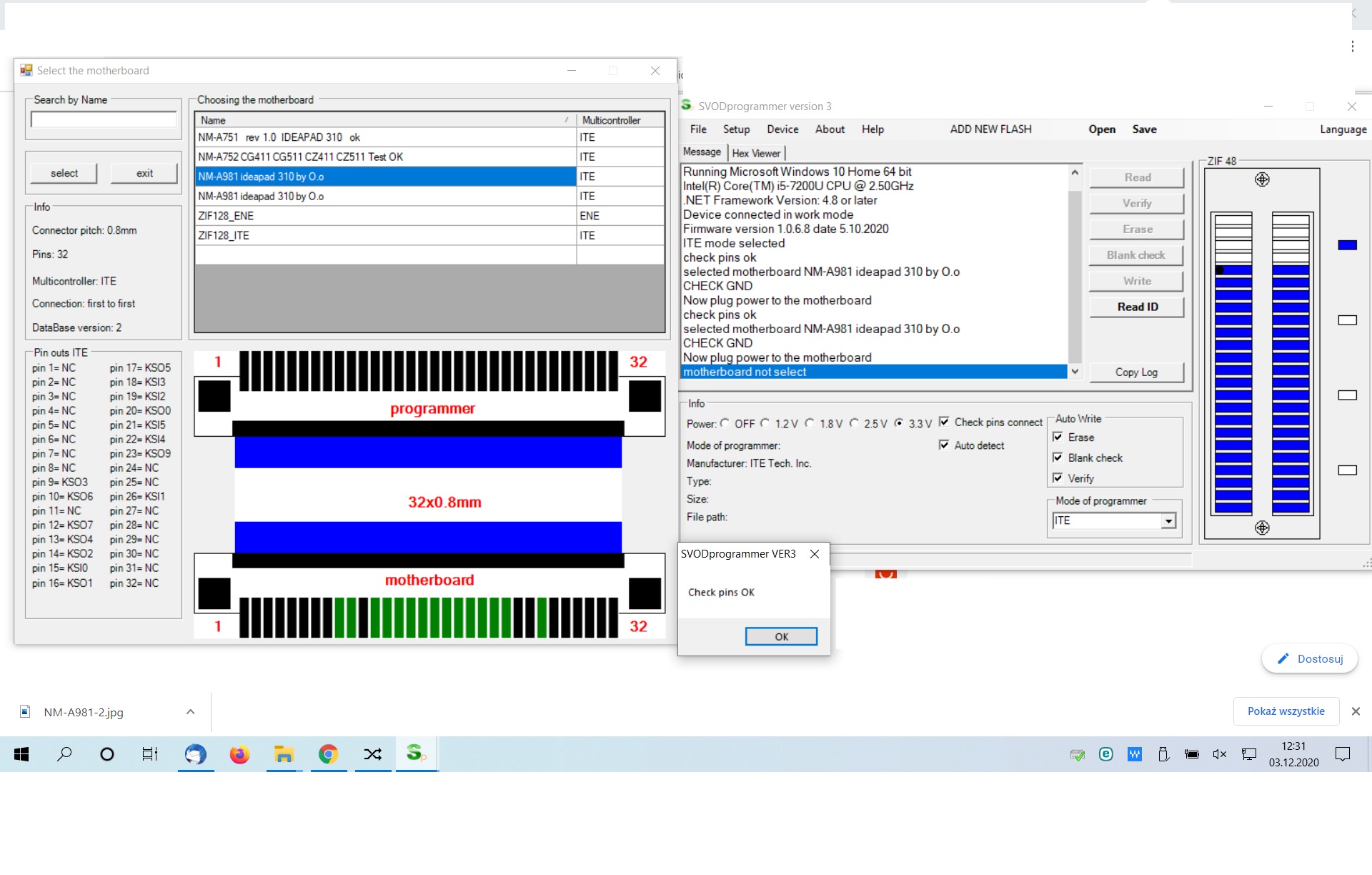Open the File menu
The image size is (1372, 875).
(698, 129)
